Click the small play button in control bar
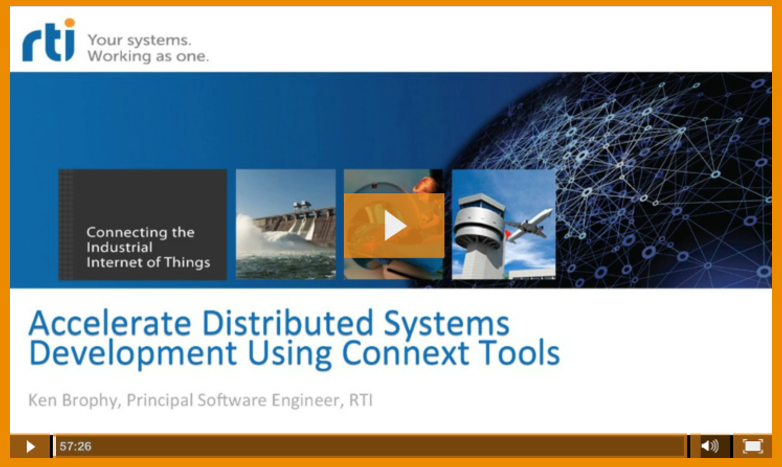Screen dimensions: 782x467 (x=30, y=446)
